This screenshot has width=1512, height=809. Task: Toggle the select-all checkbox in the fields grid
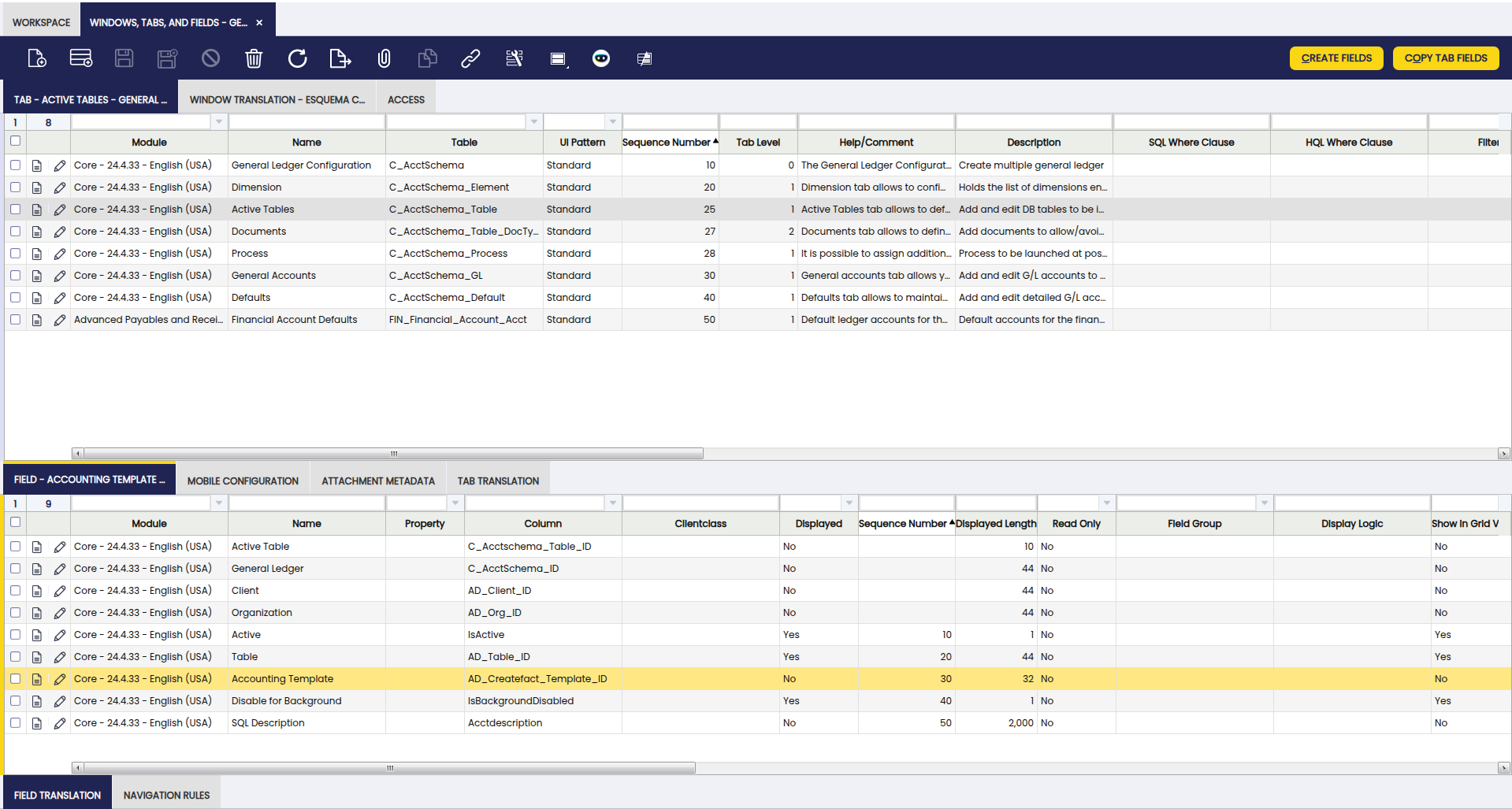coord(15,522)
